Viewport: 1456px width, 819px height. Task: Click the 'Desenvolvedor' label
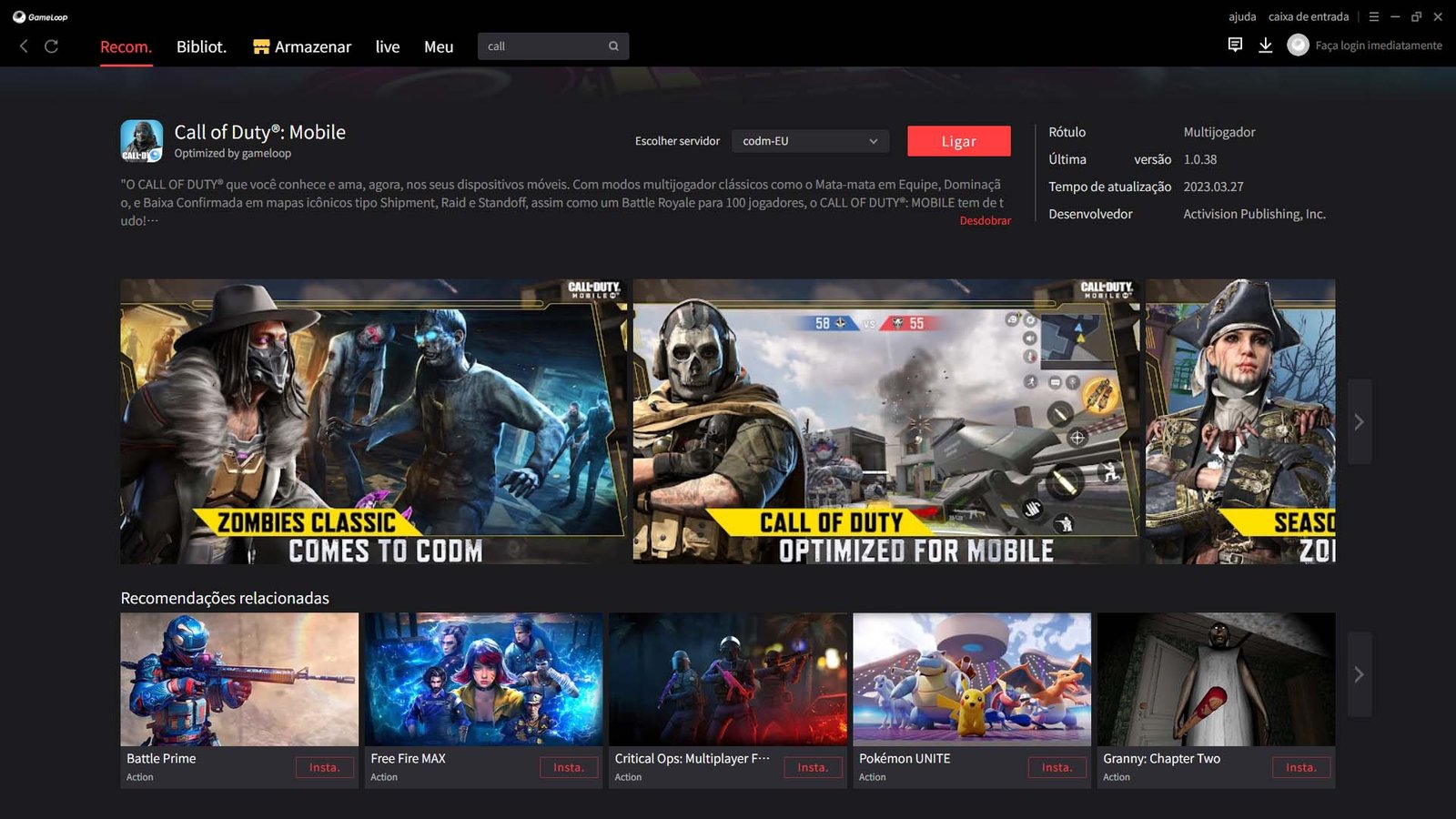point(1090,214)
